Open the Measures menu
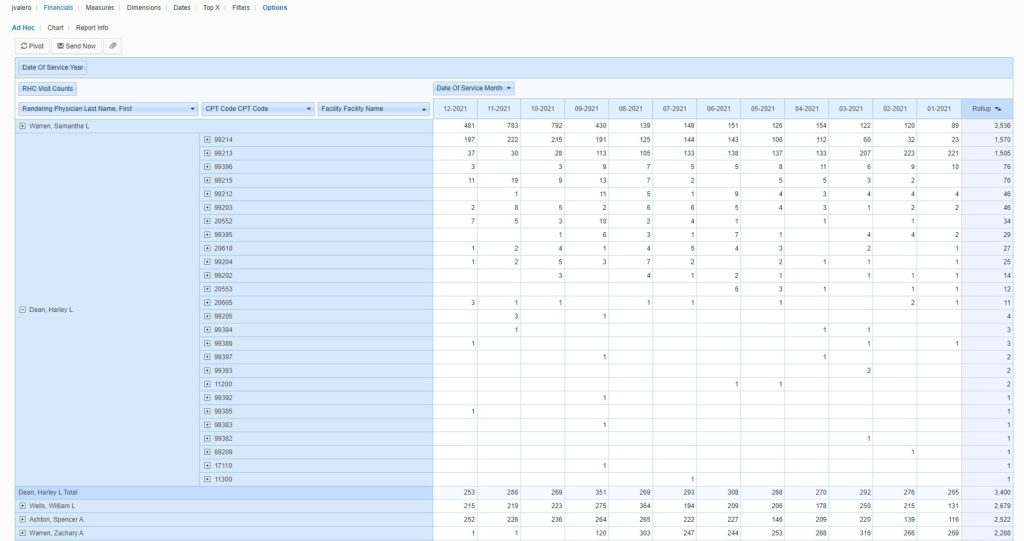Viewport: 1024px width, 541px height. (100, 7)
